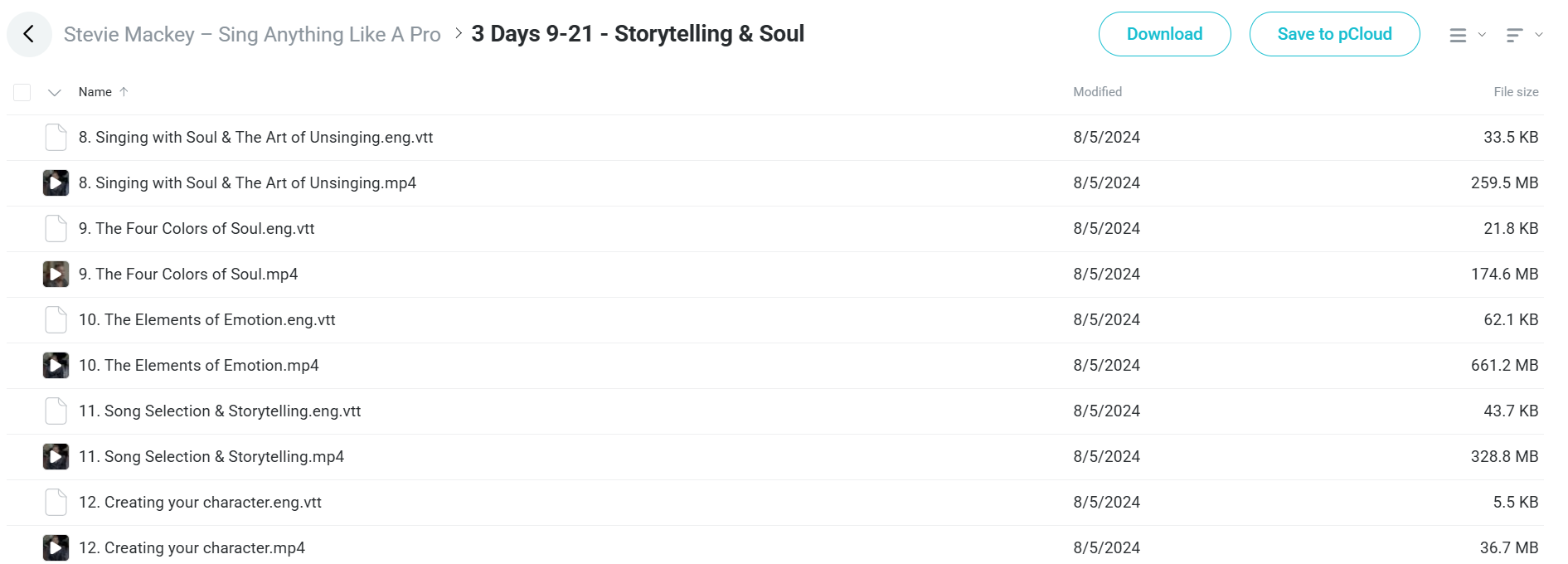Screen dimensions: 1568x564
Task: Click file icon for 8. Singing with Soul.eng.vtt
Action: (56, 137)
